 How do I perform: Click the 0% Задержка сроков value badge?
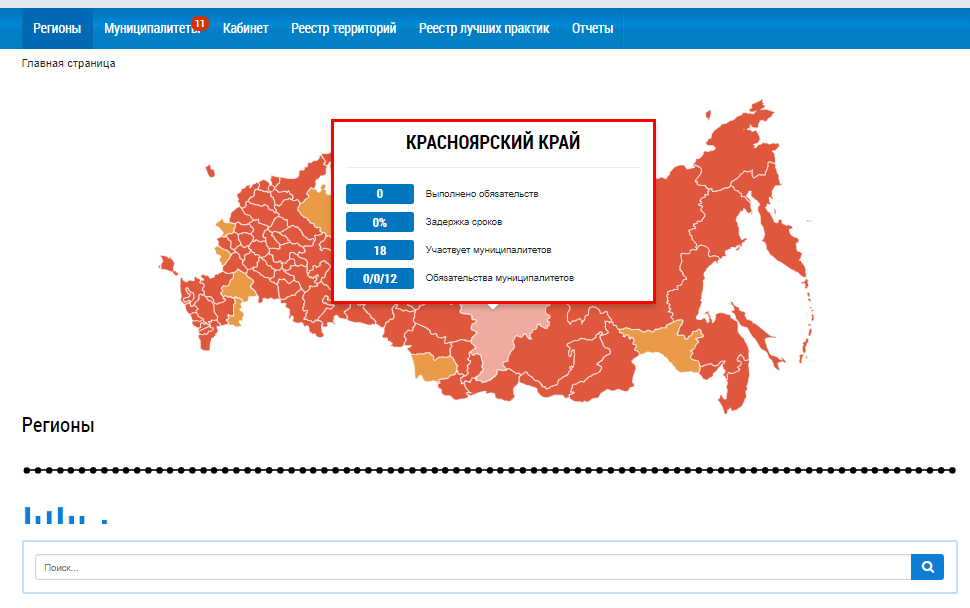point(380,222)
